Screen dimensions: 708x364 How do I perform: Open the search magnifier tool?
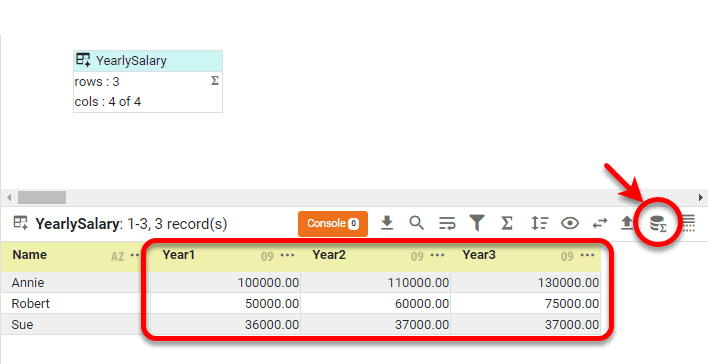click(x=416, y=223)
